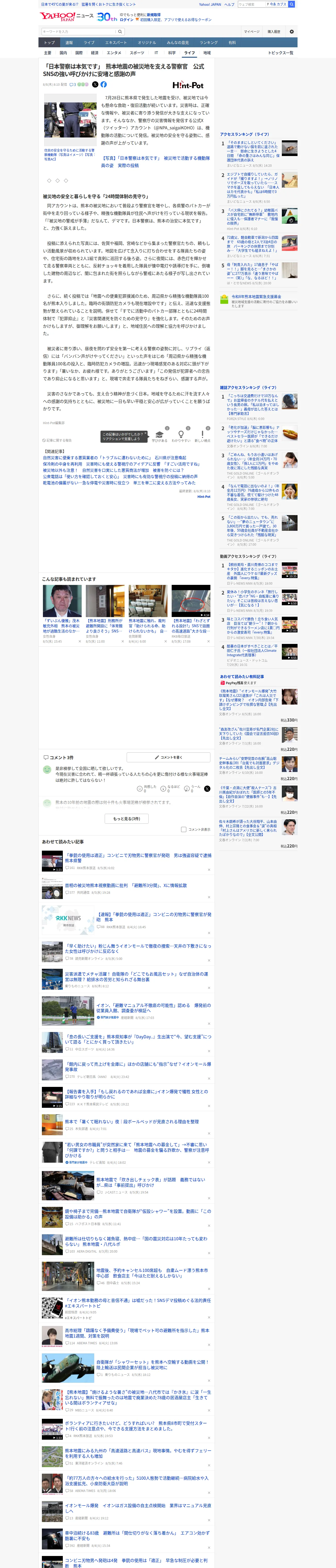Open the エキスパート navigation tab
The width and height of the screenshot is (336, 1568).
116,43
